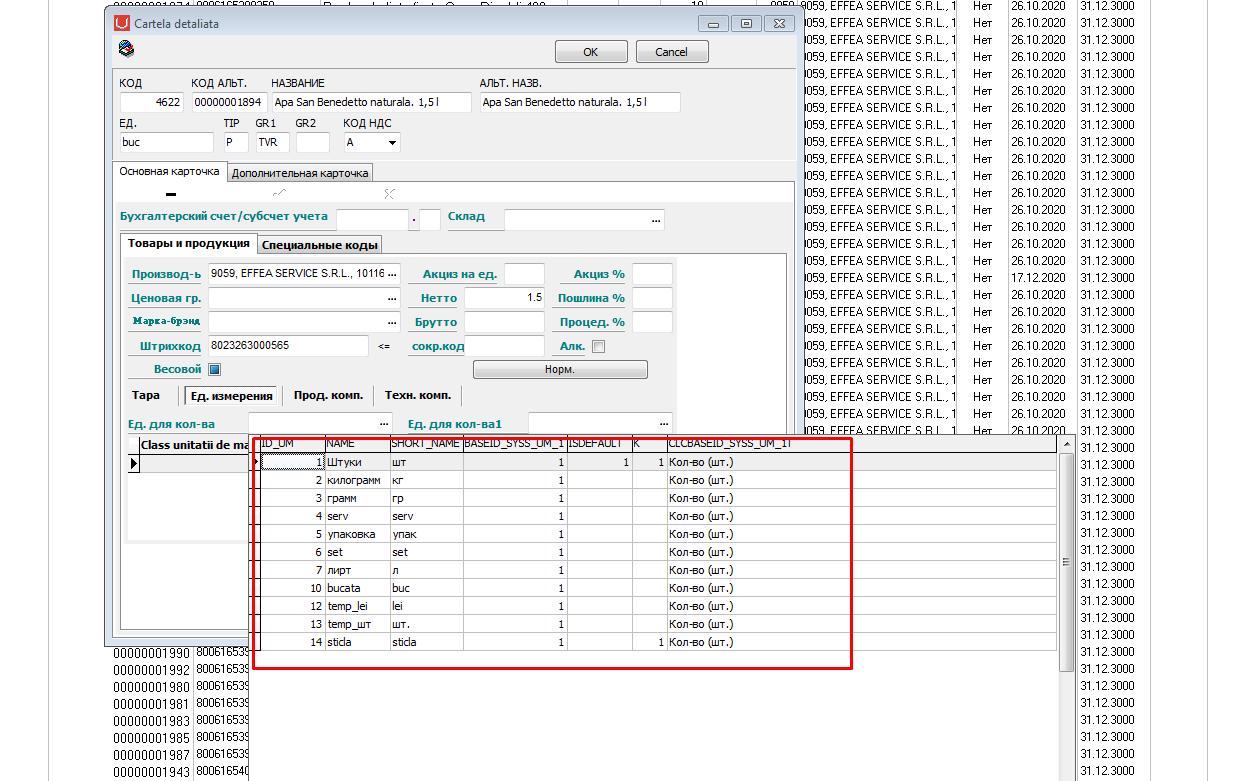Click the Штрихкод label link

pos(171,346)
